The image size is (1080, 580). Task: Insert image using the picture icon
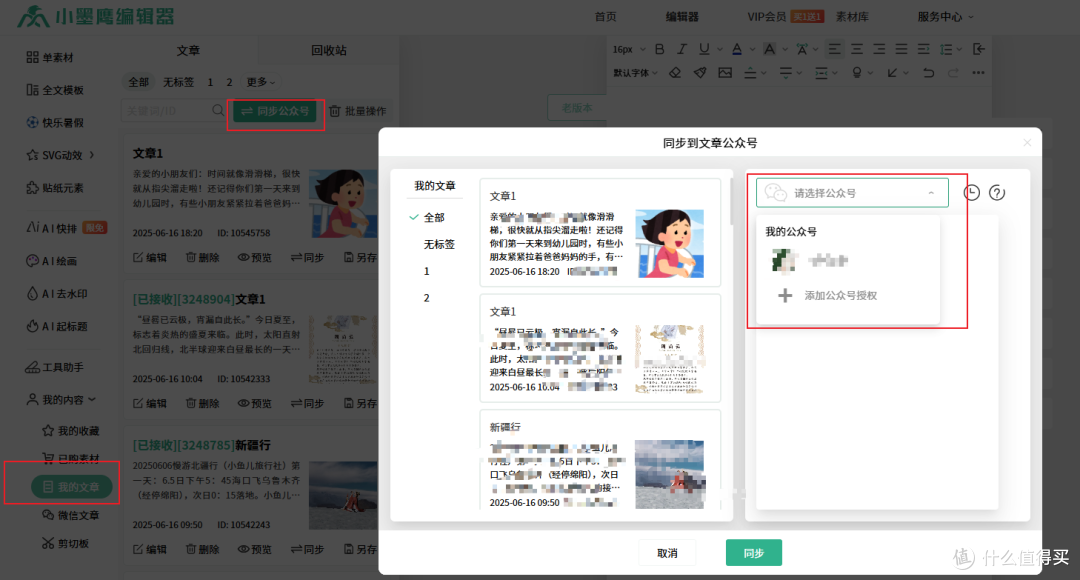coord(725,72)
